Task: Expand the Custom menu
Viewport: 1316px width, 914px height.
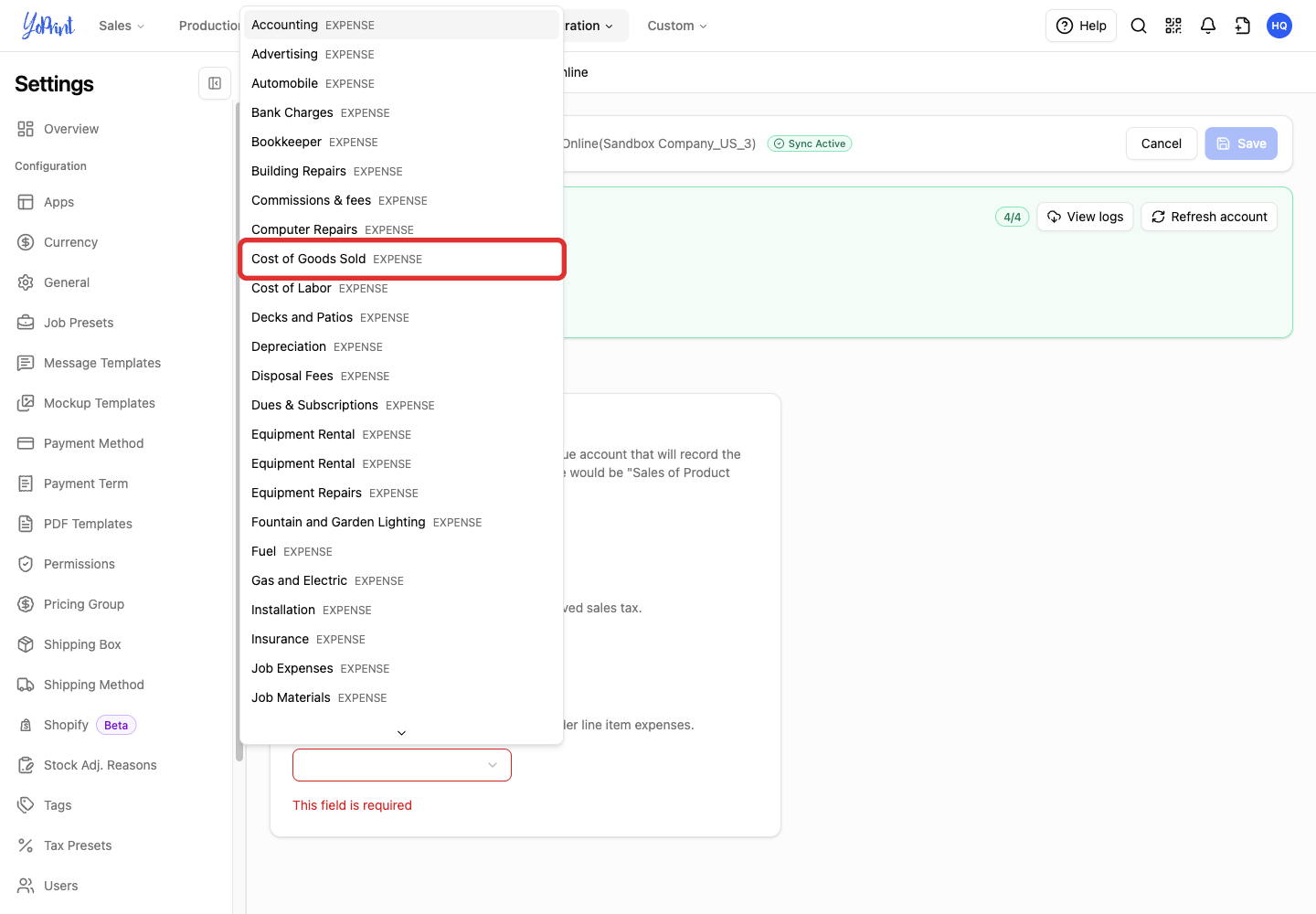Action: (x=677, y=26)
